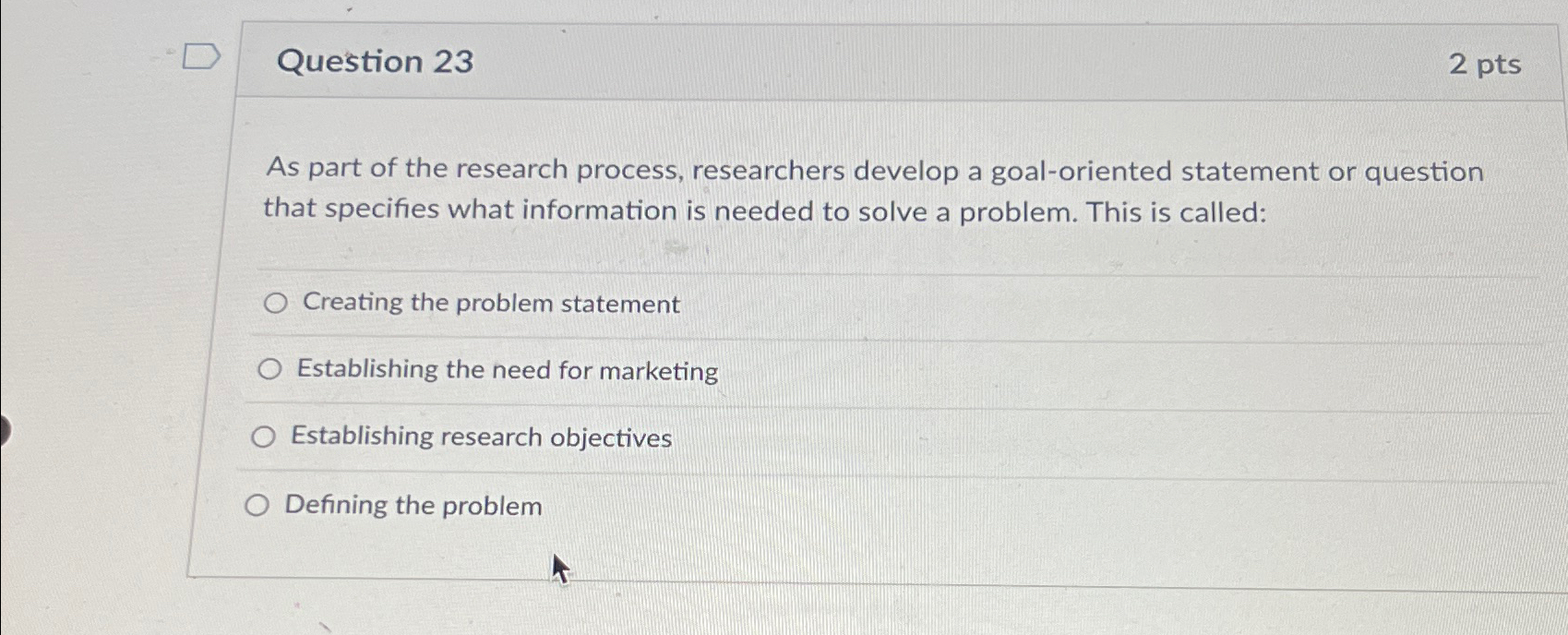Image resolution: width=1568 pixels, height=635 pixels.
Task: Pick Defining the problem as your answer
Action: tap(258, 506)
